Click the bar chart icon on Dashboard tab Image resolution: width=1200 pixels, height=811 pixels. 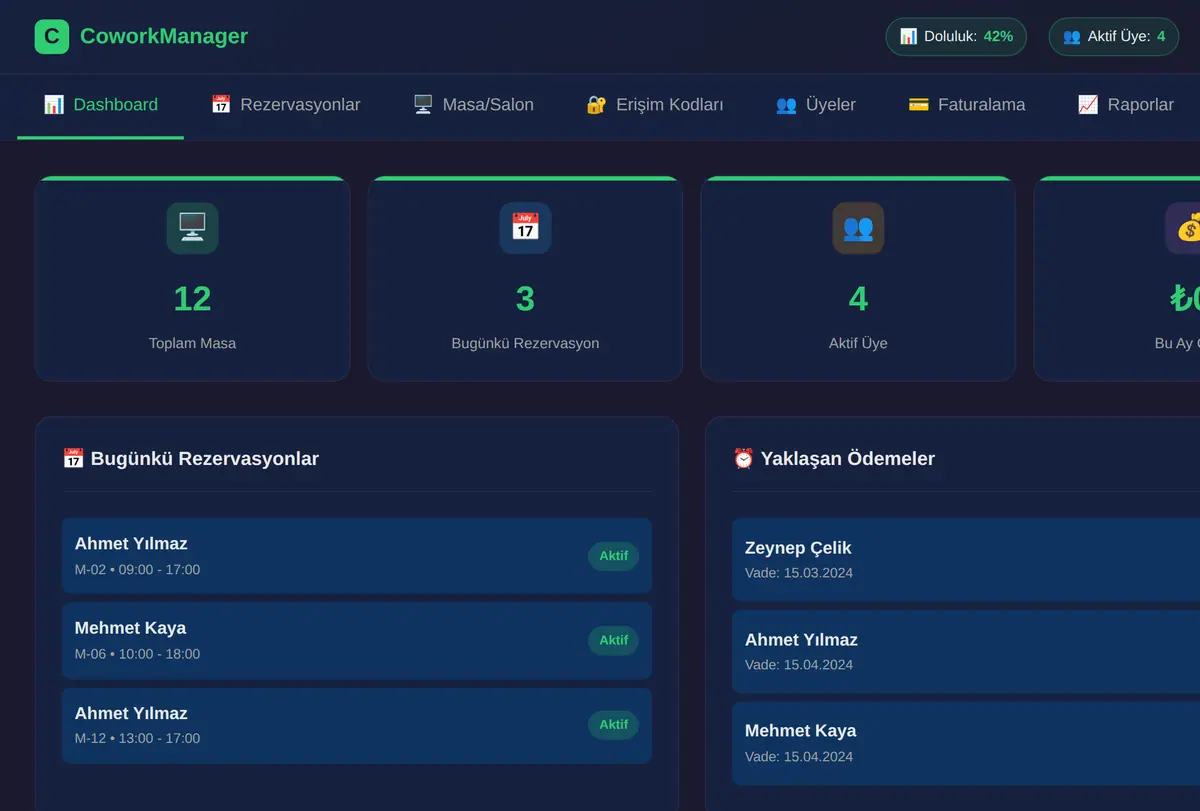point(54,104)
